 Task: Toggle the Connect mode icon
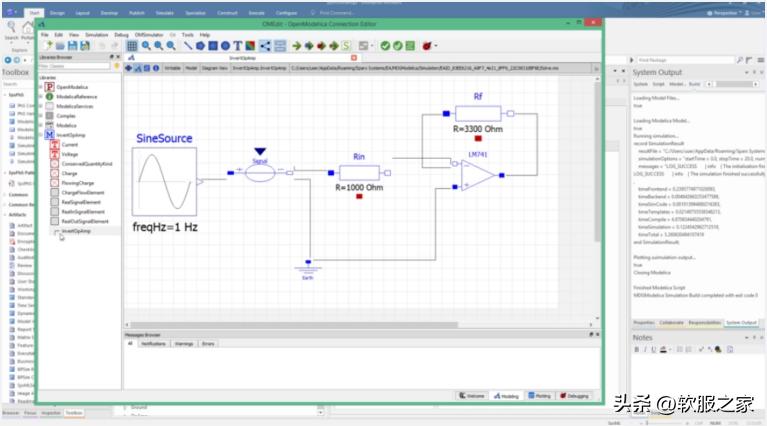(264, 45)
